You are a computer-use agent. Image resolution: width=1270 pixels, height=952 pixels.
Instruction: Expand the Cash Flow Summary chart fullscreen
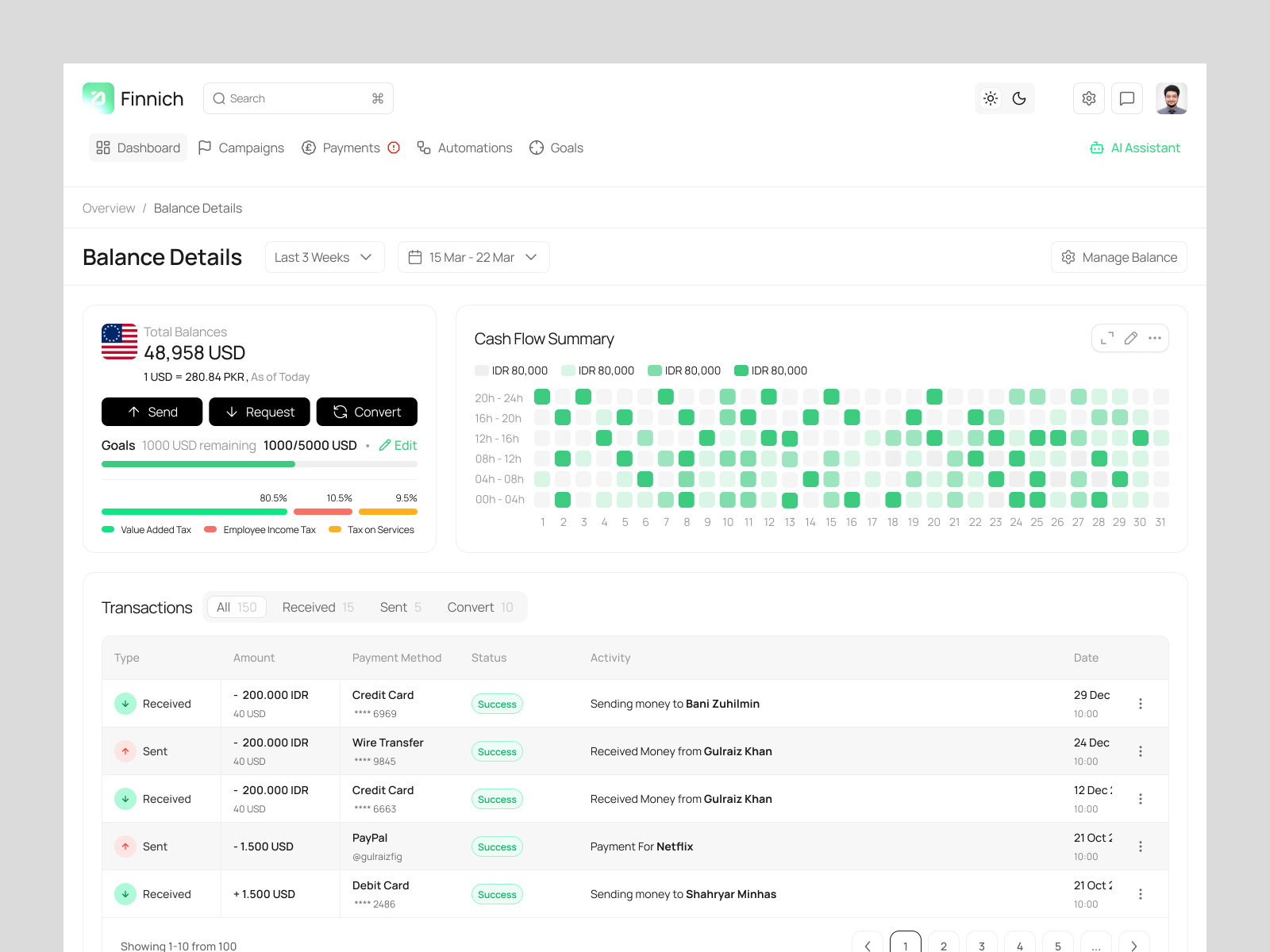pyautogui.click(x=1108, y=338)
